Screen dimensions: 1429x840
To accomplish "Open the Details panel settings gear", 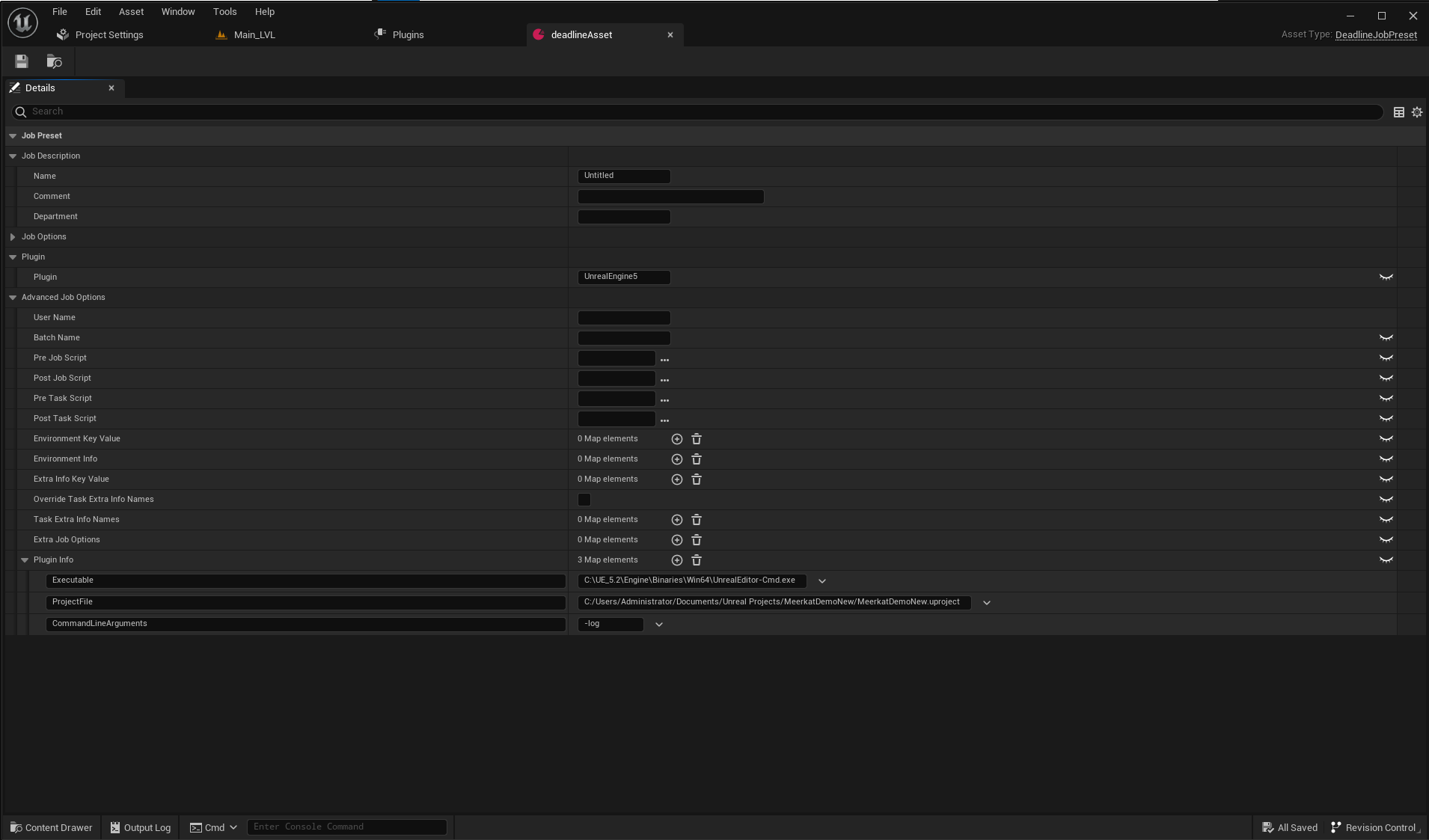I will [1416, 112].
